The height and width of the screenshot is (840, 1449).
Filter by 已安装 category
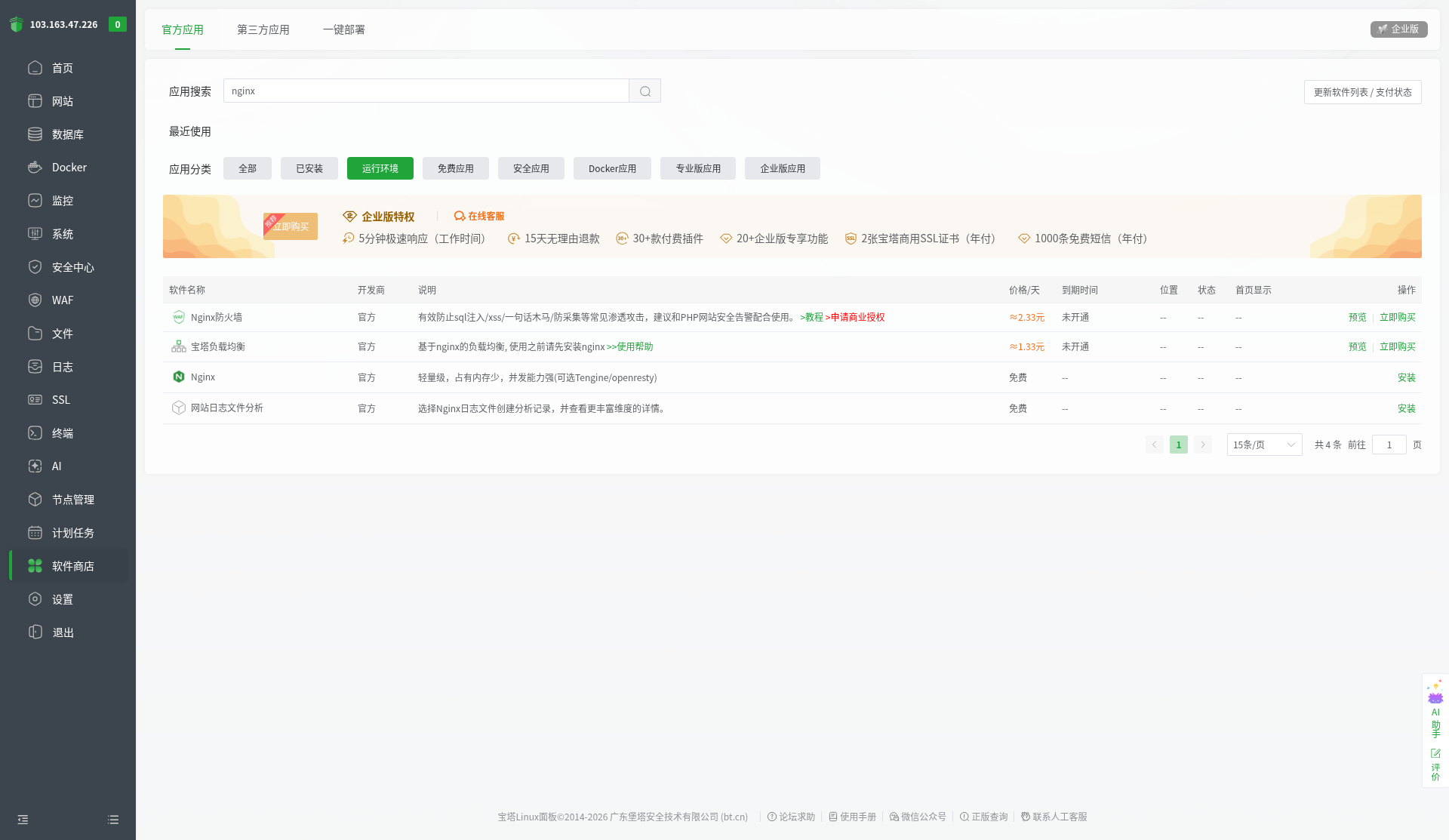tap(309, 168)
